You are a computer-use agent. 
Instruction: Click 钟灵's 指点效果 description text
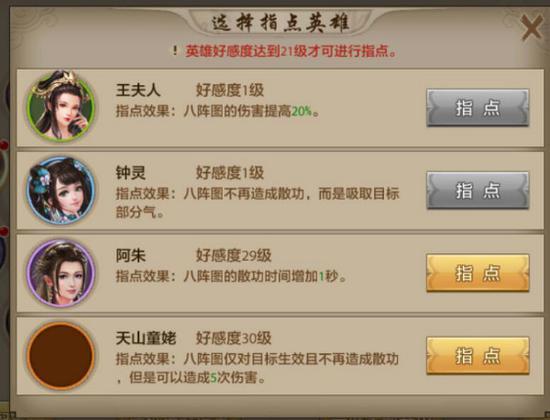[x=258, y=203]
